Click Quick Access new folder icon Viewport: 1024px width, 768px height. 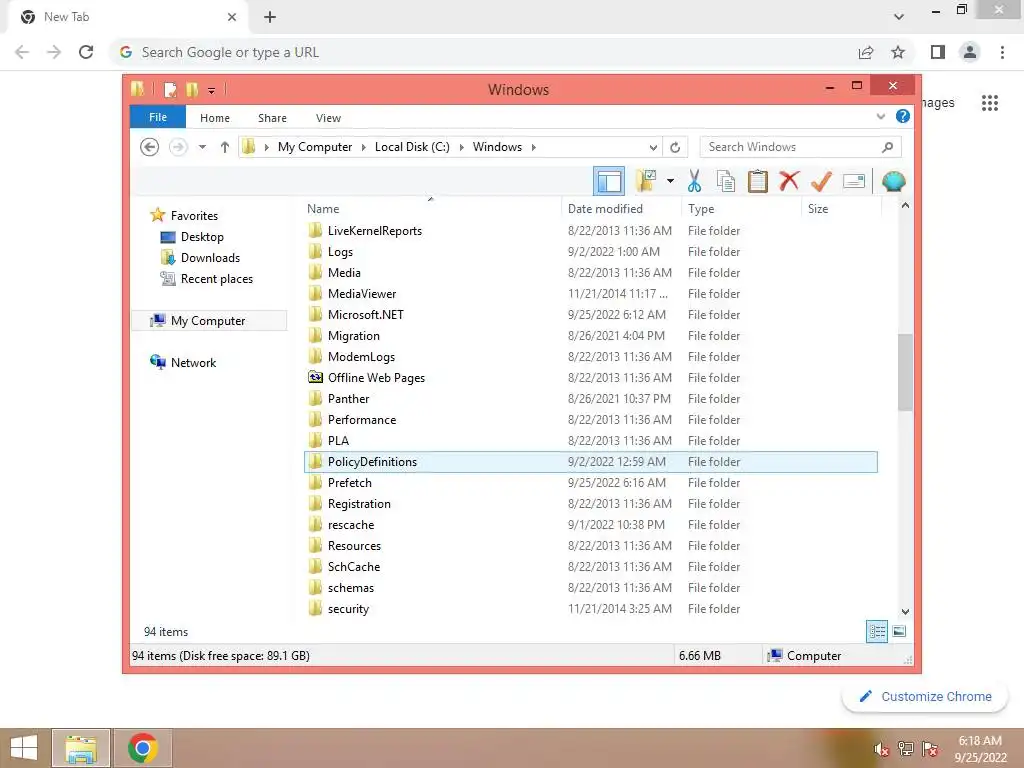(x=192, y=89)
